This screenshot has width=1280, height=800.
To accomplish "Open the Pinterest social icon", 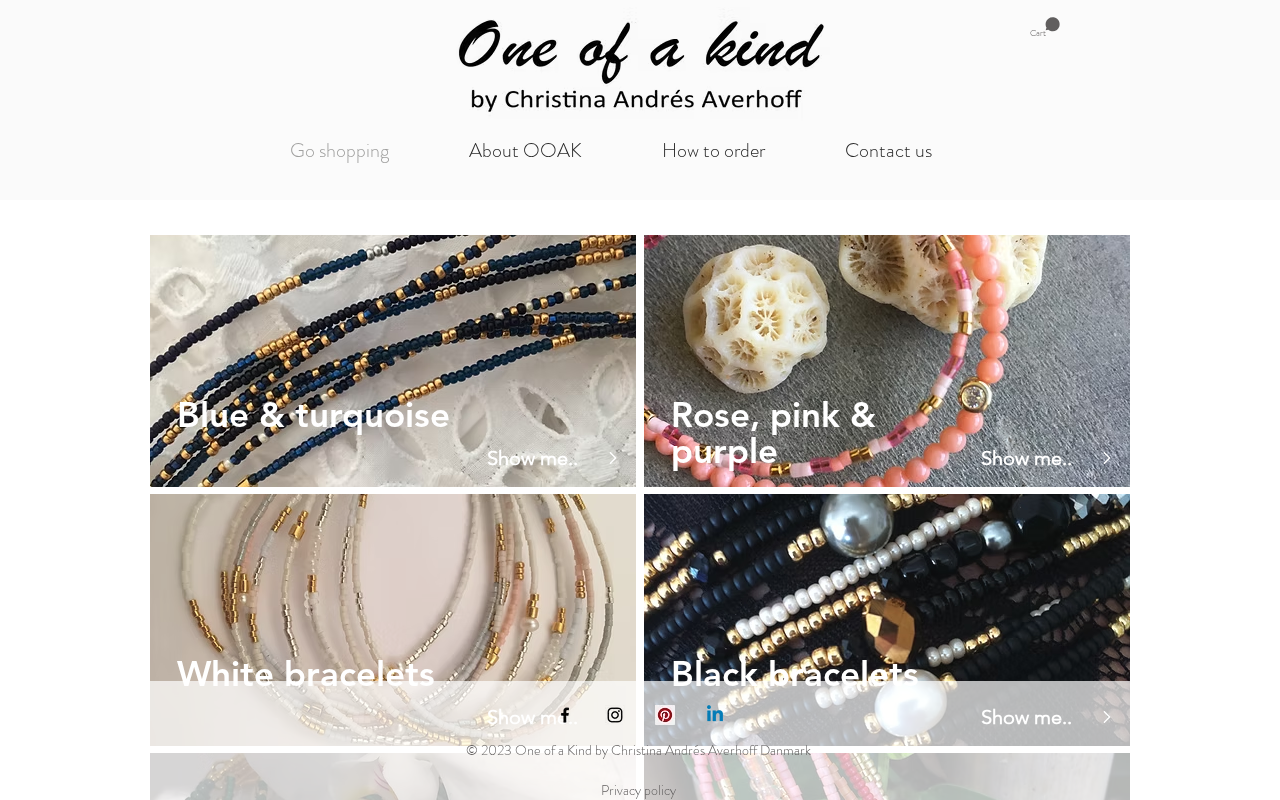I will point(665,715).
